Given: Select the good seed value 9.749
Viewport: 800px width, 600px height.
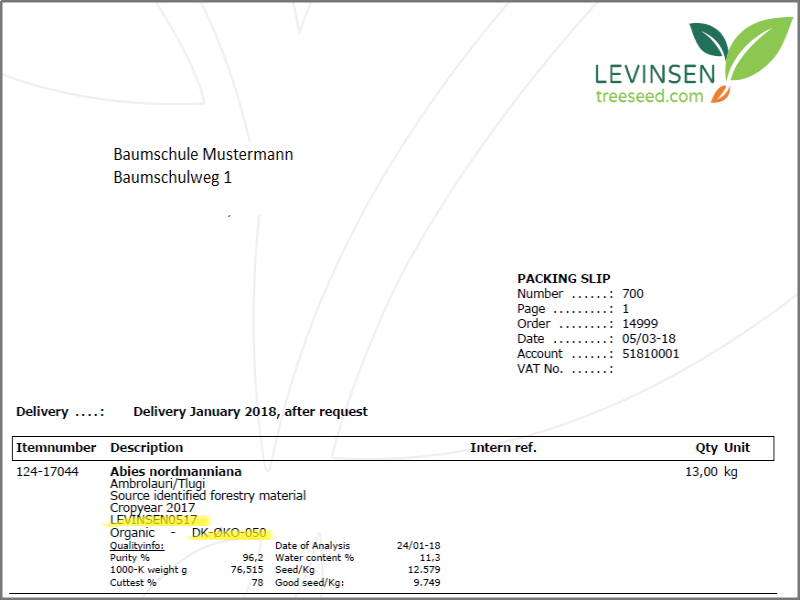Looking at the screenshot, I should coord(427,583).
